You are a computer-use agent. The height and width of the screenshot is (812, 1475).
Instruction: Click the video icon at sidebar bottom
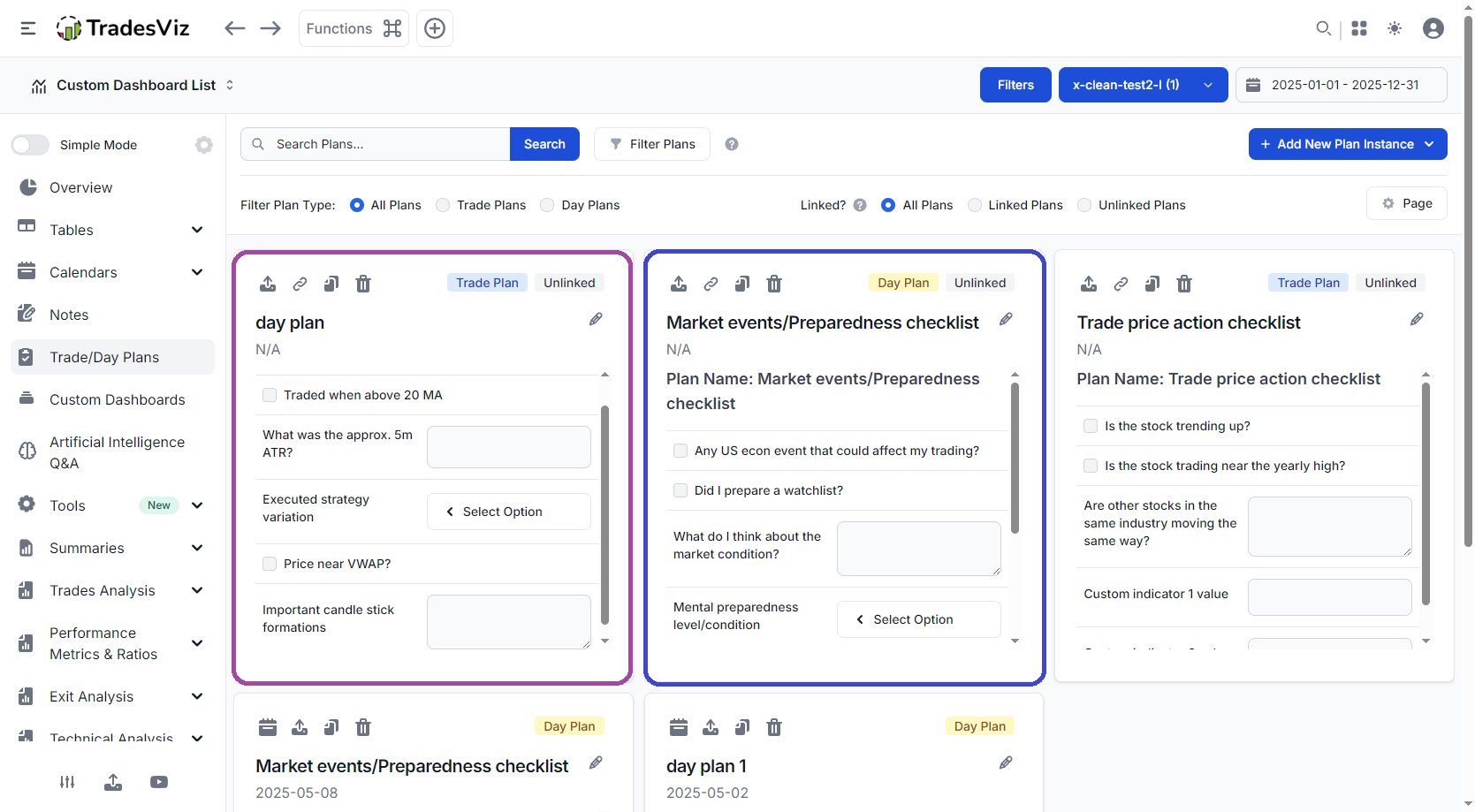point(159,782)
